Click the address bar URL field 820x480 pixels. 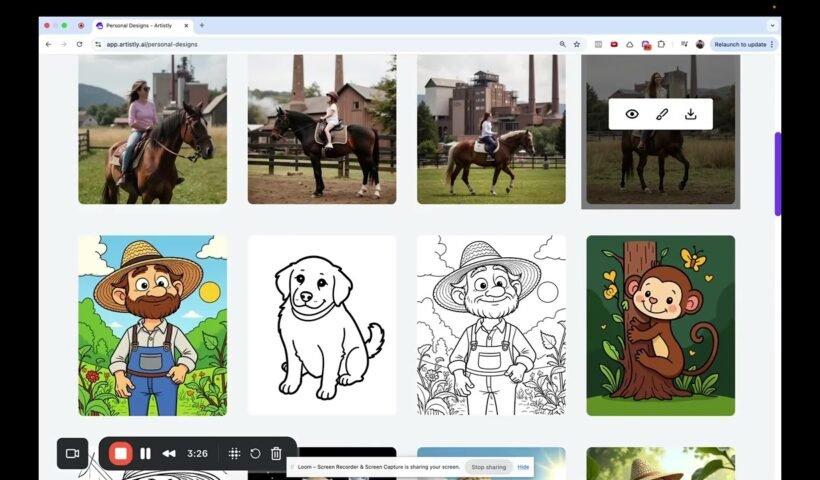click(300, 44)
